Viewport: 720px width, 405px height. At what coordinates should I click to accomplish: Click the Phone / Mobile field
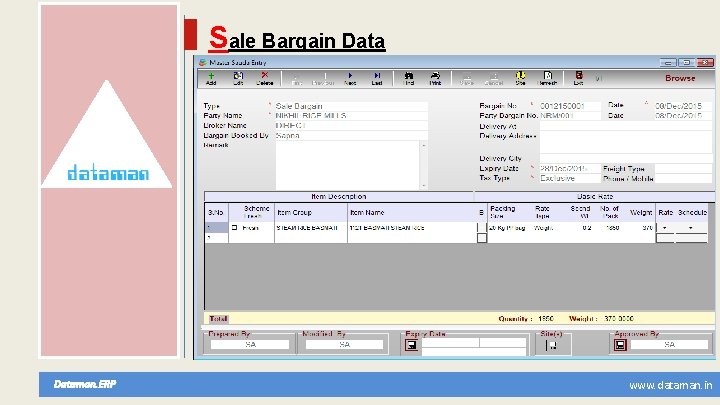click(x=683, y=178)
